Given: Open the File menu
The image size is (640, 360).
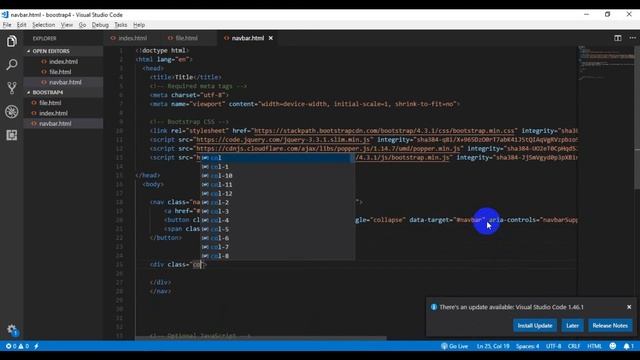Looking at the screenshot, I should click(7, 25).
